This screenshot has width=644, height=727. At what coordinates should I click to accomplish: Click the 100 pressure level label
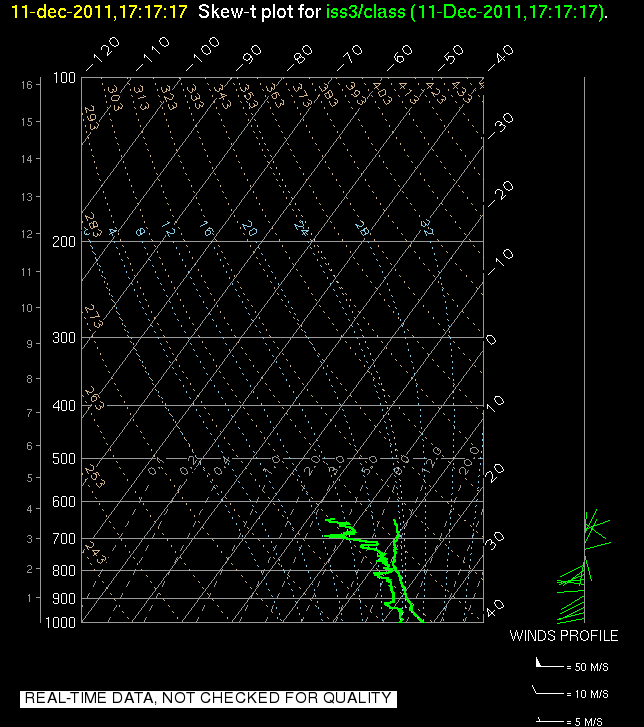click(x=64, y=78)
